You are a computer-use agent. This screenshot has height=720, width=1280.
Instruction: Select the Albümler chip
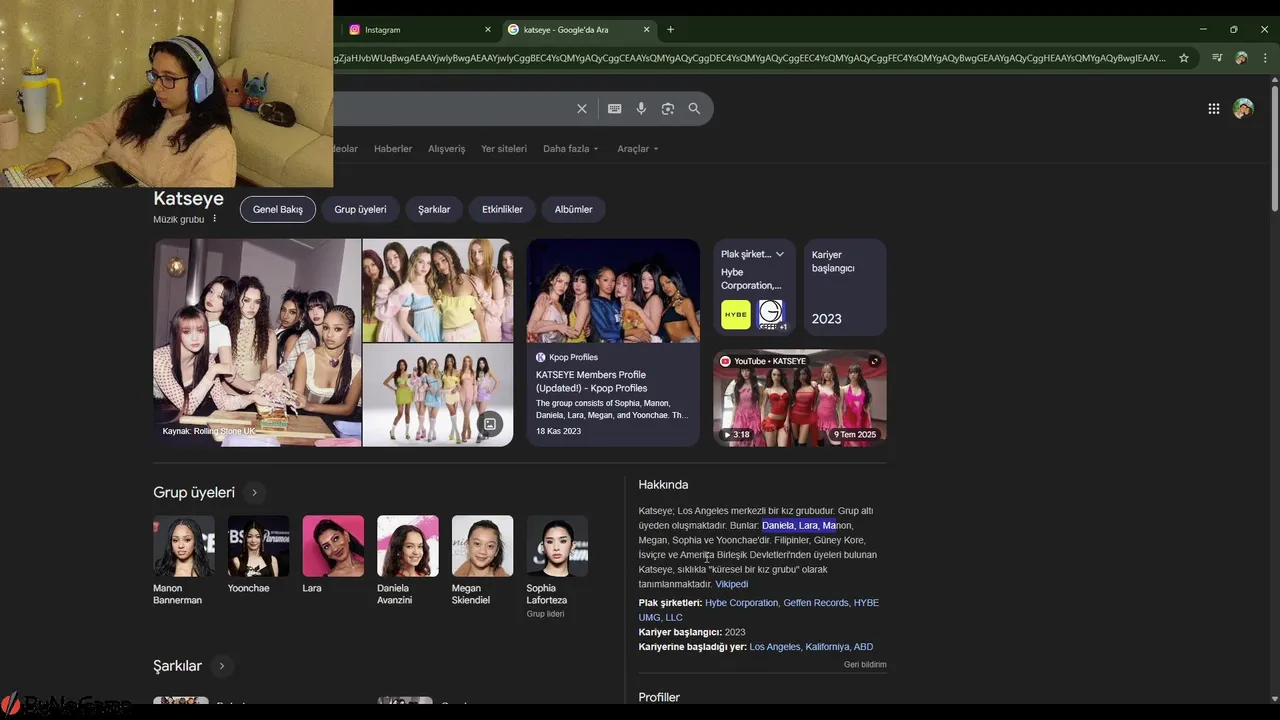[574, 209]
